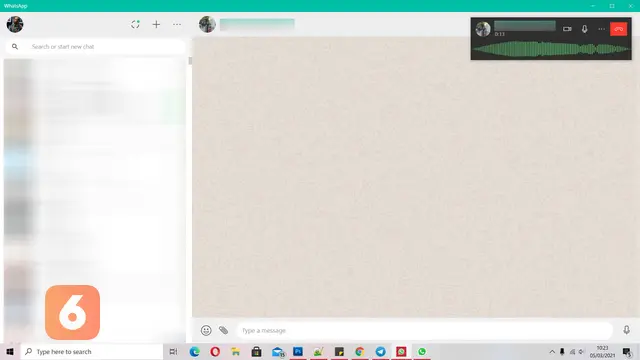The height and width of the screenshot is (360, 640).
Task: Open the Mail app from the taskbar
Action: pos(278,351)
